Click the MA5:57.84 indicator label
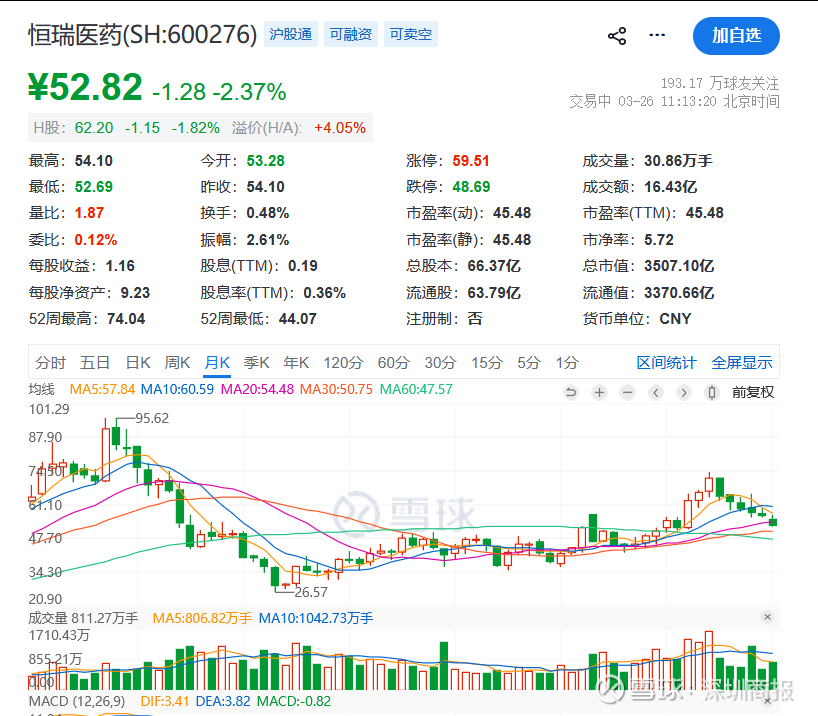Image resolution: width=818 pixels, height=716 pixels. 102,389
